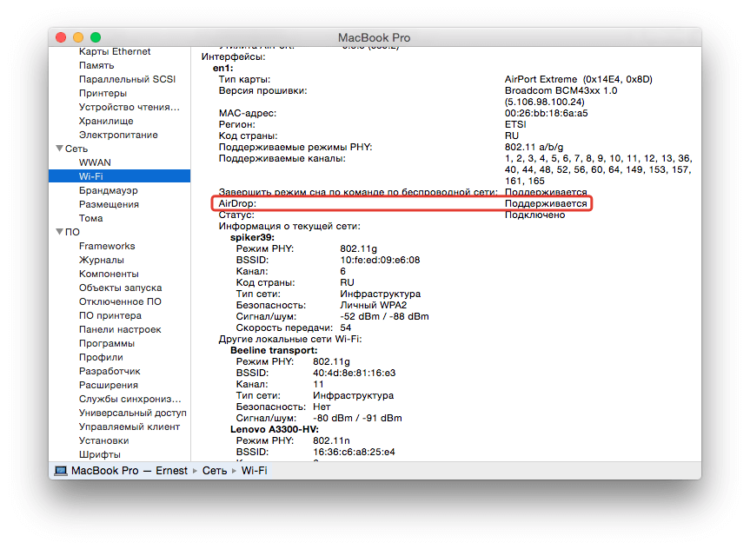Open Универсальный доступ entry

tap(132, 412)
